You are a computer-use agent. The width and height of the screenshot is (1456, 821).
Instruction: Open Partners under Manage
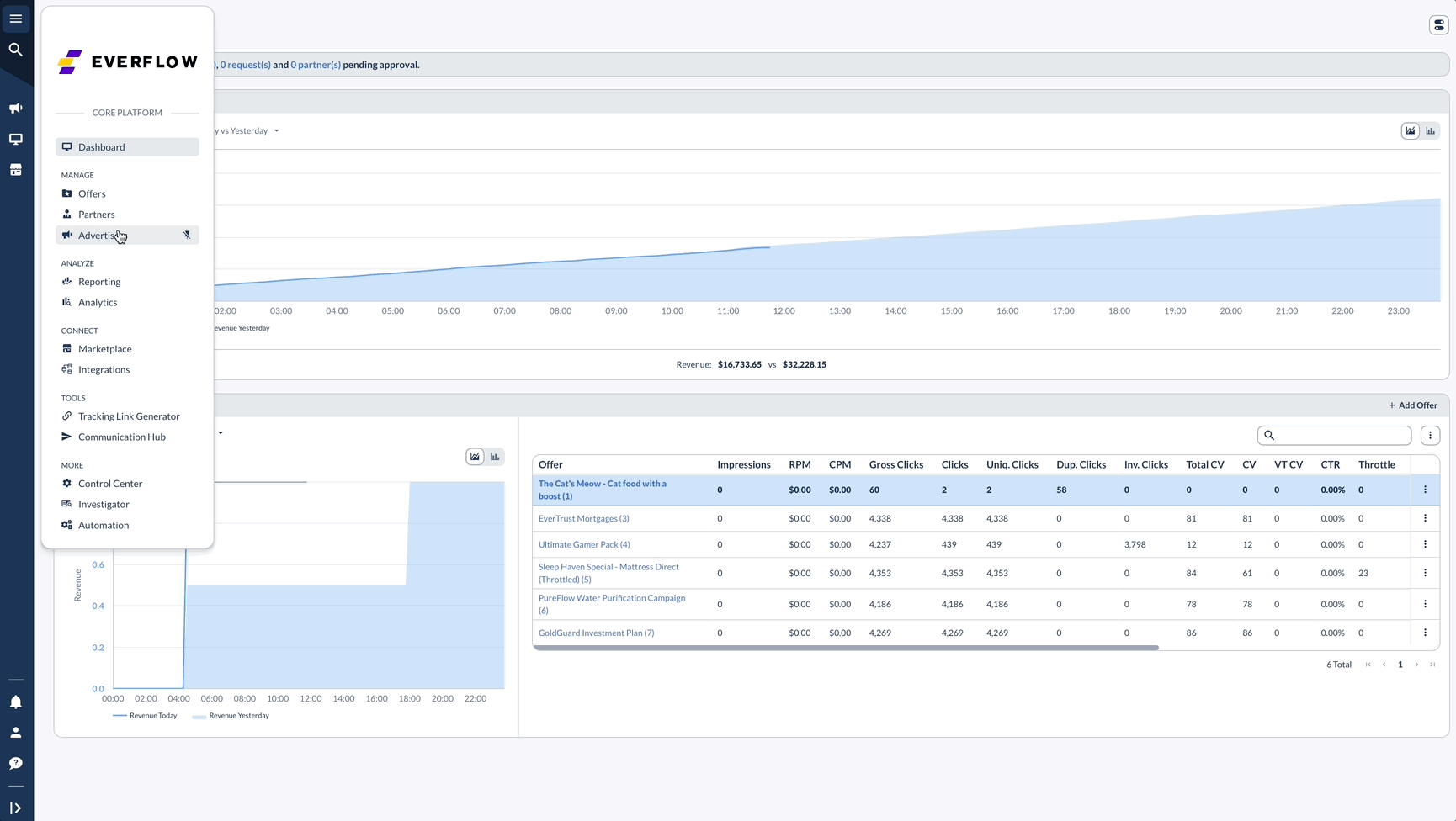[x=127, y=215]
